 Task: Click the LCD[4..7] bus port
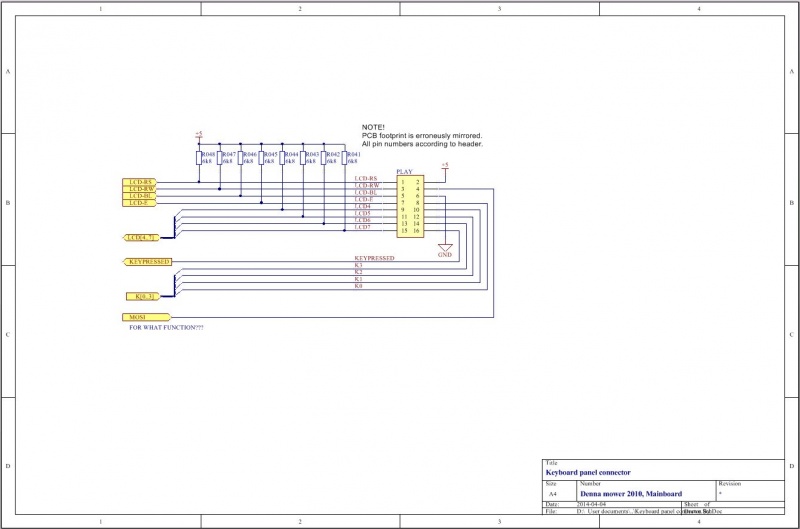coord(142,238)
